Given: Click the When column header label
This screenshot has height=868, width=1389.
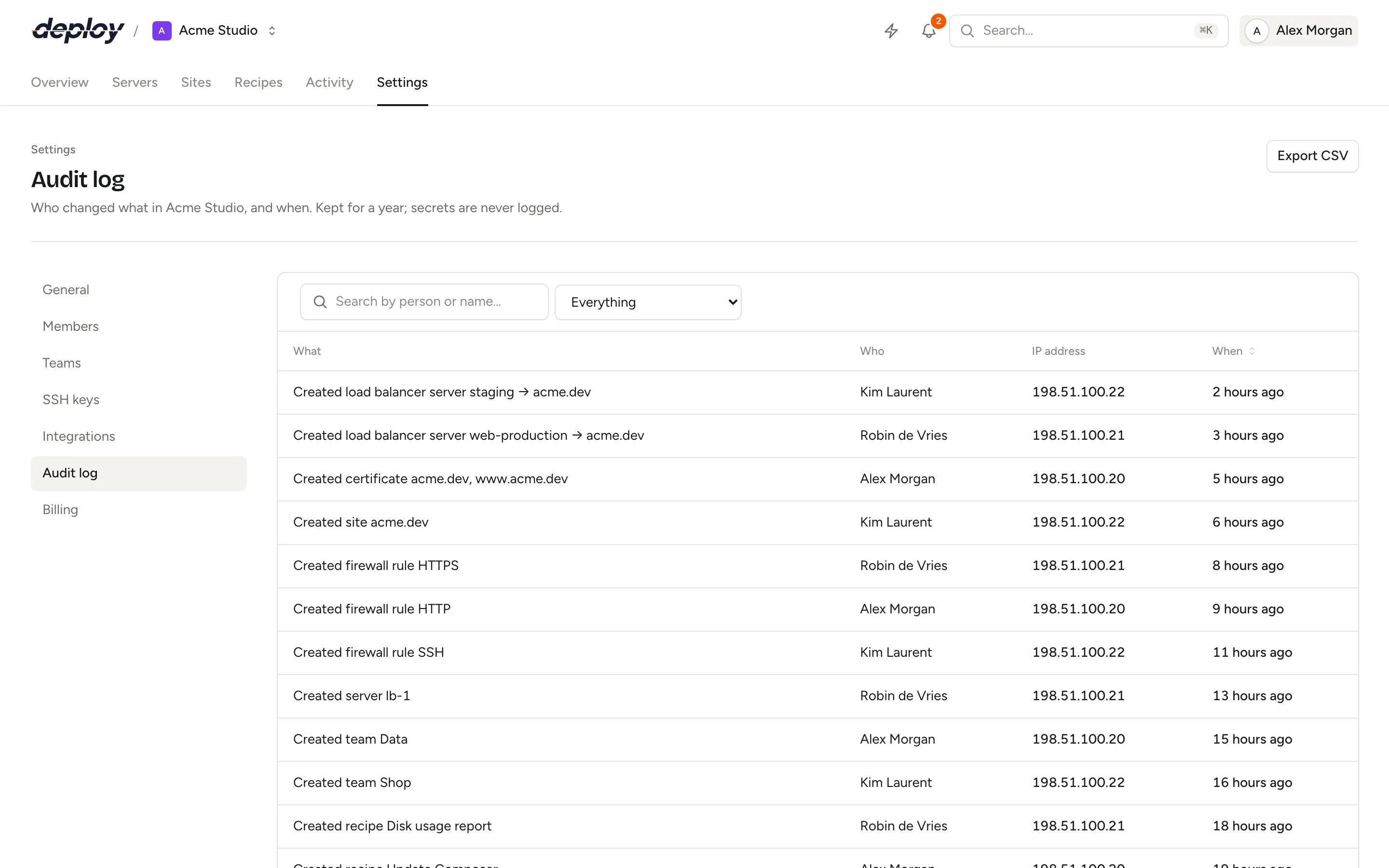Looking at the screenshot, I should (1227, 351).
